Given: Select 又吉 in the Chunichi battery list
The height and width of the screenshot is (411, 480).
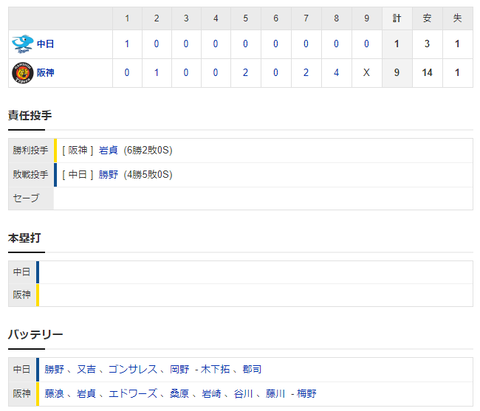Looking at the screenshot, I should coord(86,369).
